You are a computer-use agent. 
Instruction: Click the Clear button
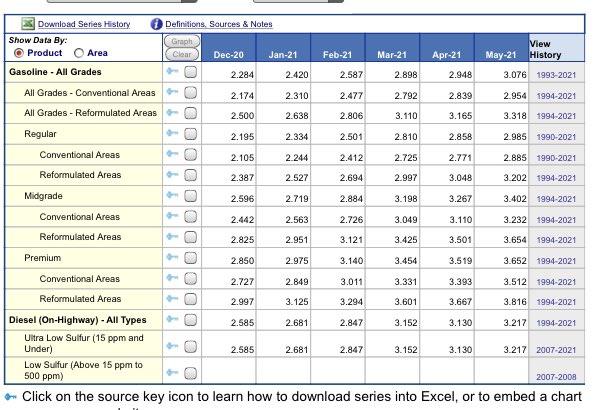point(182,54)
